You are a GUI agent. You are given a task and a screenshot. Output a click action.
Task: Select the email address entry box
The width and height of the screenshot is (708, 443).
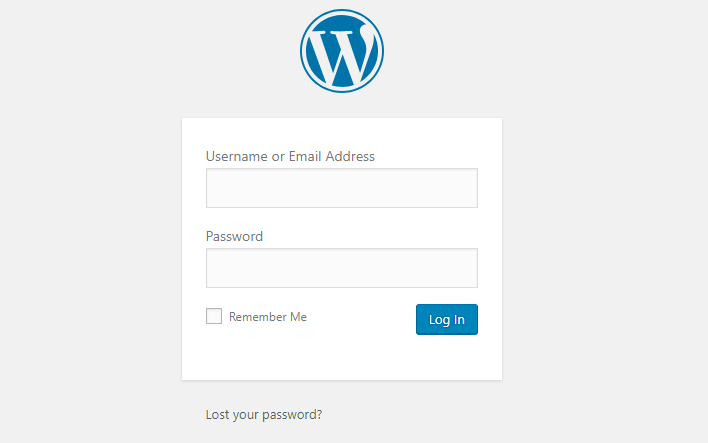pyautogui.click(x=342, y=188)
